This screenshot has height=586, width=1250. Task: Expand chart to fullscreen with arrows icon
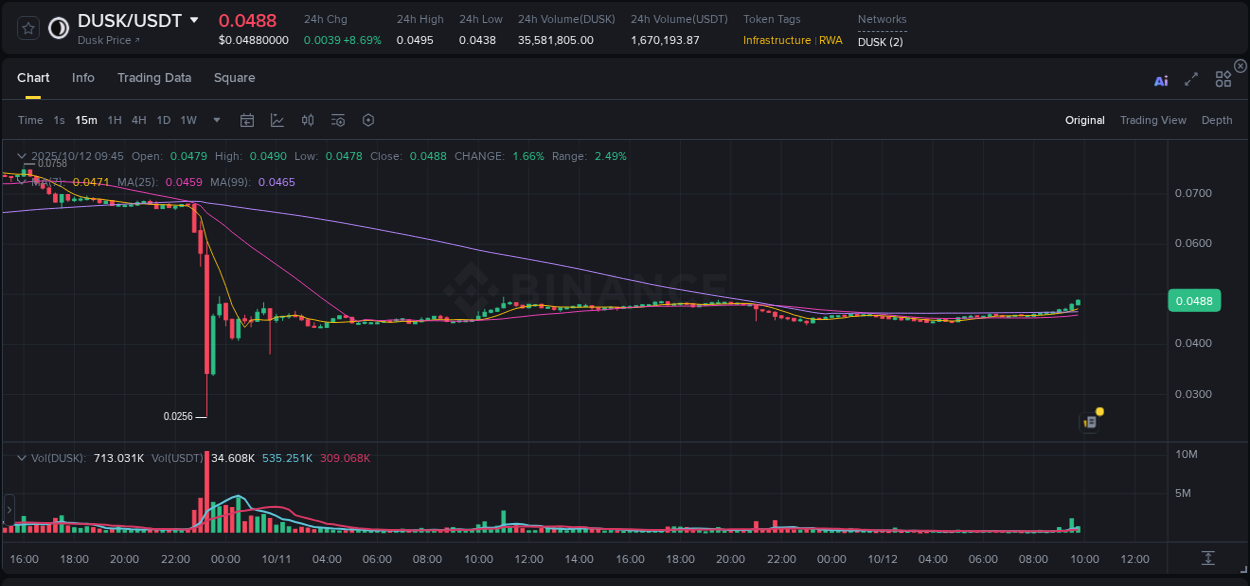point(1191,80)
